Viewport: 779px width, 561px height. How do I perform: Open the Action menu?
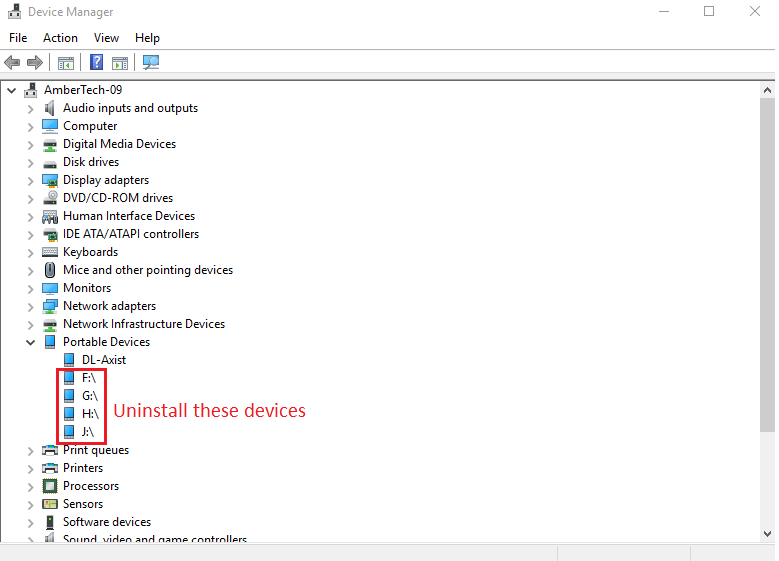click(60, 38)
